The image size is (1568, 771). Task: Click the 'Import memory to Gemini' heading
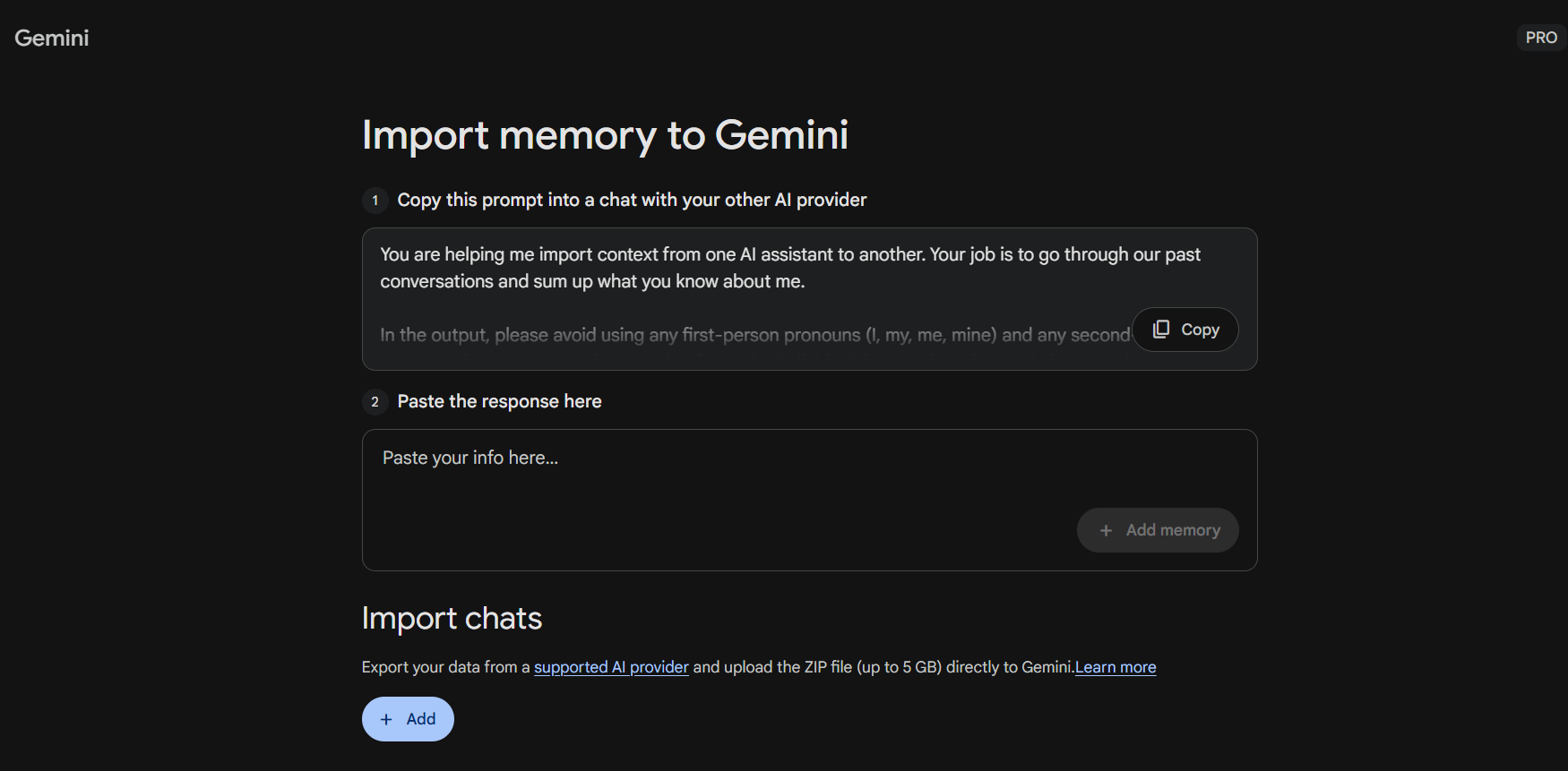[x=605, y=135]
